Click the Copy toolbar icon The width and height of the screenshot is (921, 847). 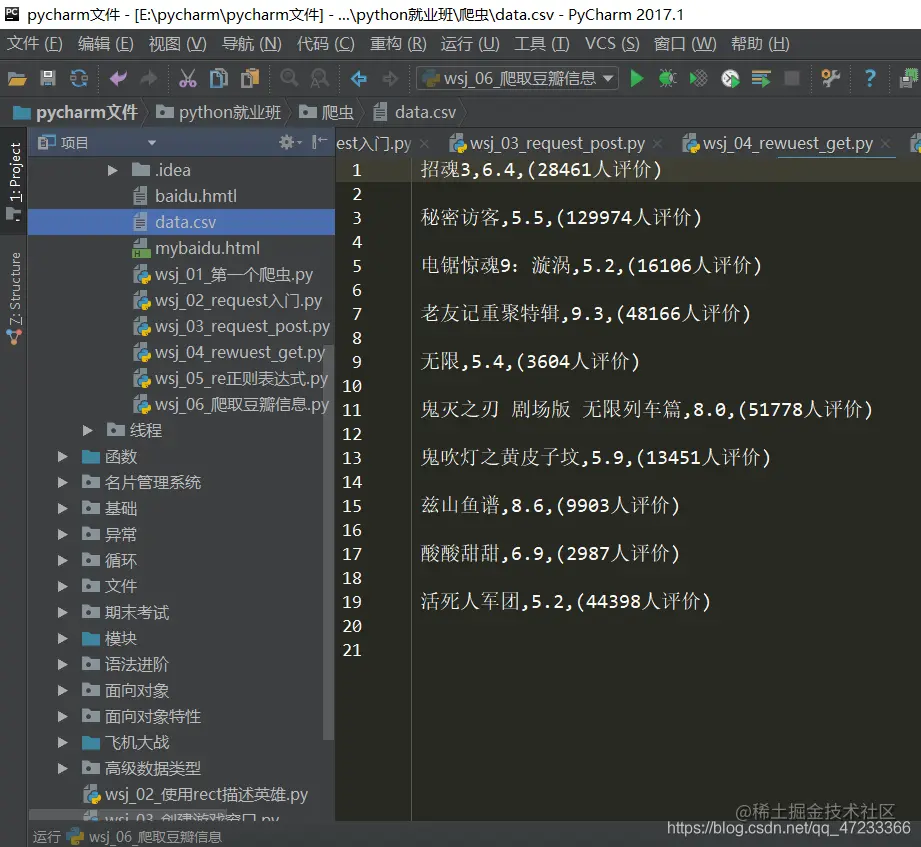(219, 78)
